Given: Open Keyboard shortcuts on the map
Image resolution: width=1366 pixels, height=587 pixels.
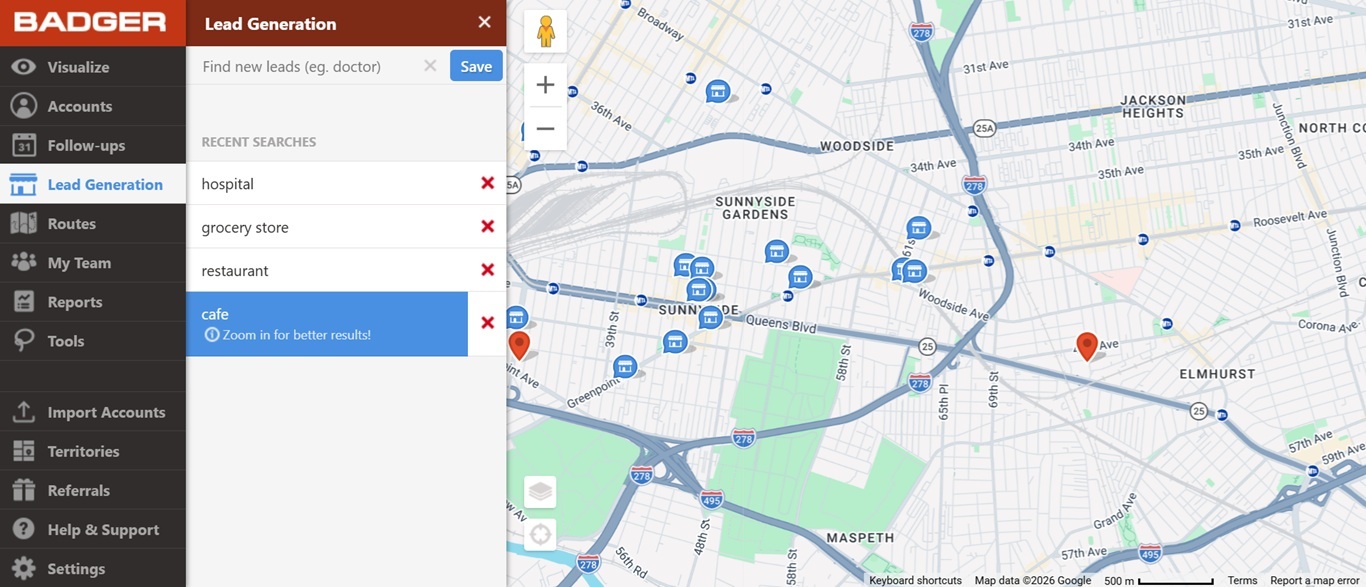Looking at the screenshot, I should pos(915,580).
